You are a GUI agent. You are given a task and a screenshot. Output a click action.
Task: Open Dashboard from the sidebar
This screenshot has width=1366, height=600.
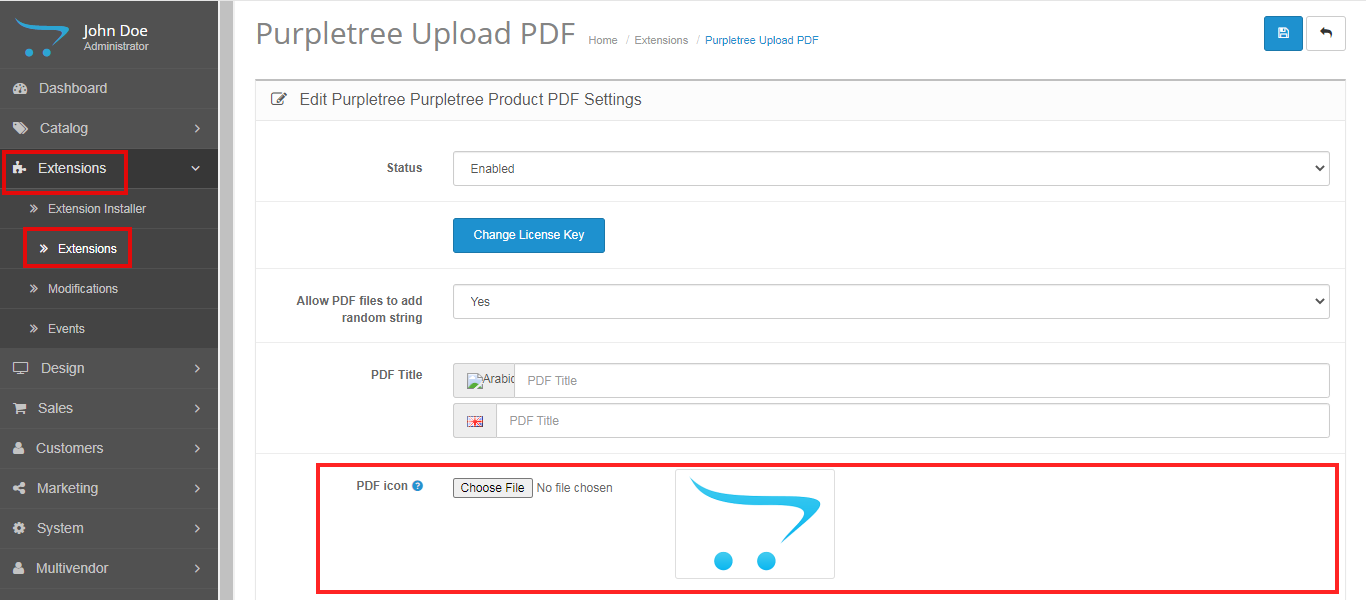[x=109, y=89]
